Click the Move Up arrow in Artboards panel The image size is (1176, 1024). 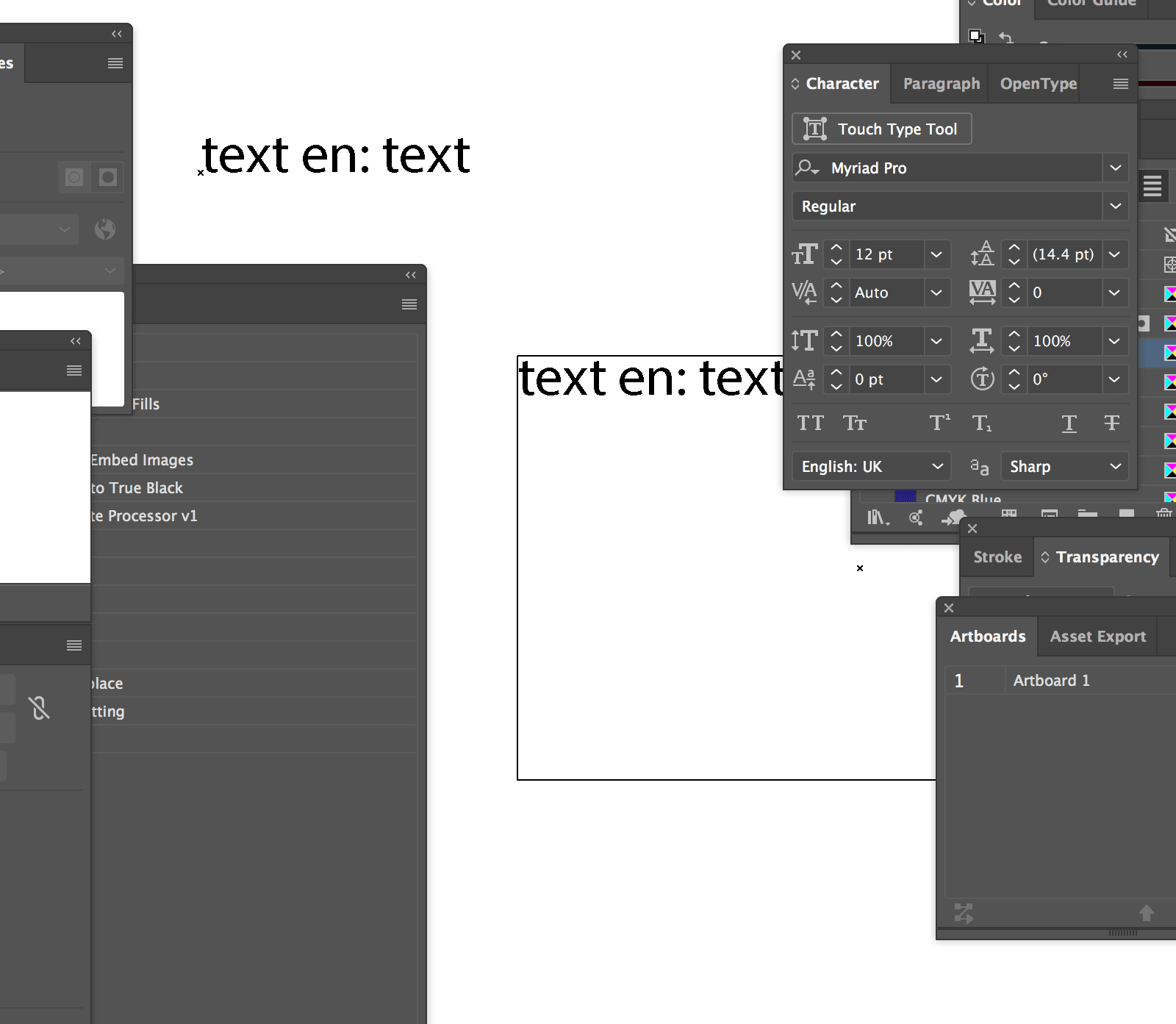click(x=1147, y=913)
